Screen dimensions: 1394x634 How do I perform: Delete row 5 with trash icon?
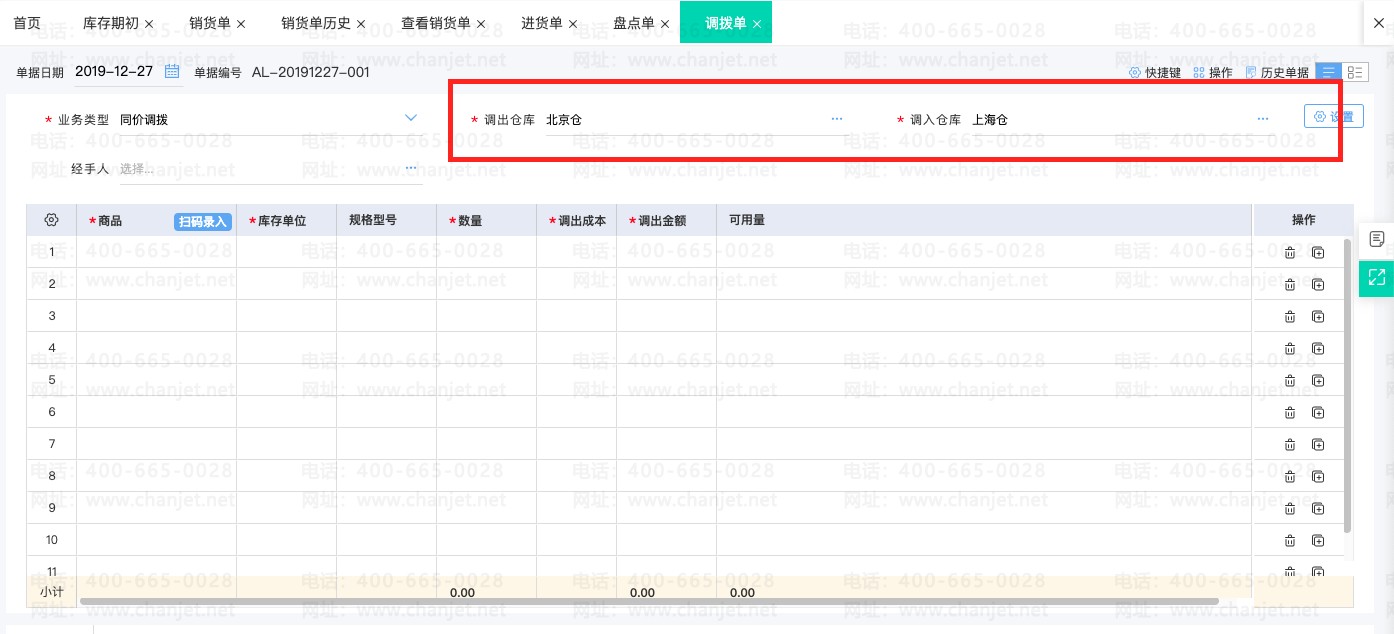coord(1290,381)
